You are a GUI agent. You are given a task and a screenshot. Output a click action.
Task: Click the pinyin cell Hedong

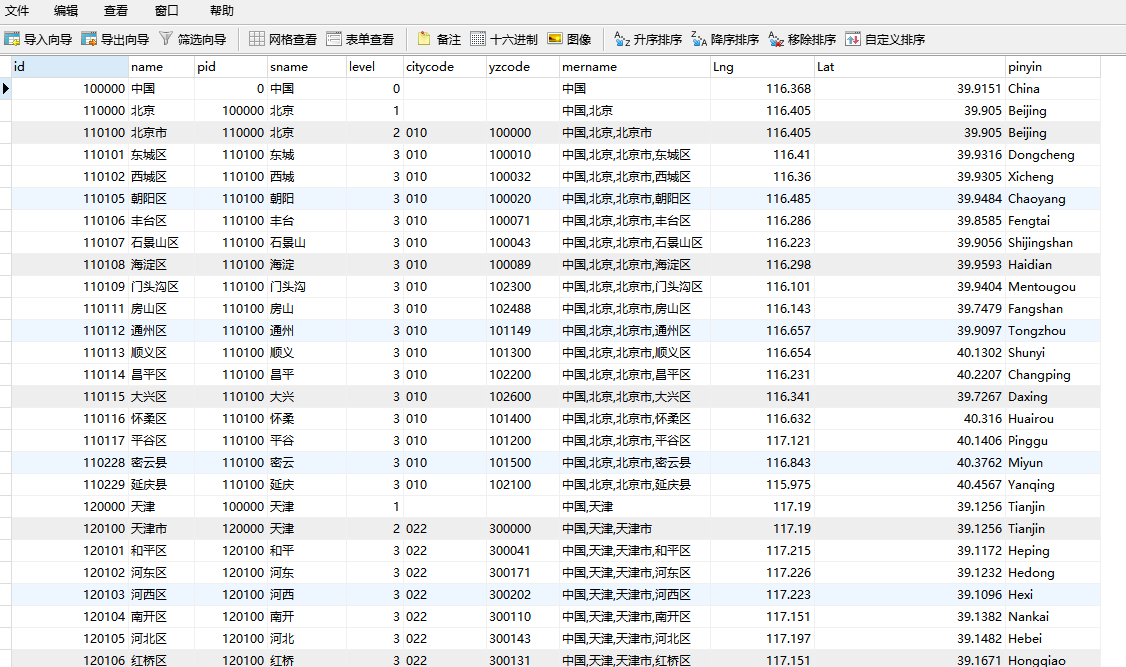click(x=1053, y=573)
